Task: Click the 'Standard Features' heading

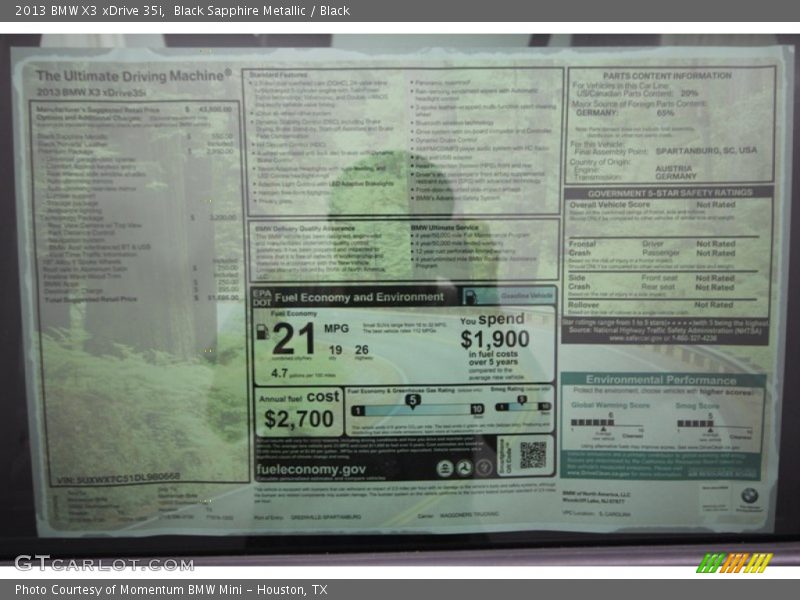Action: (x=279, y=75)
